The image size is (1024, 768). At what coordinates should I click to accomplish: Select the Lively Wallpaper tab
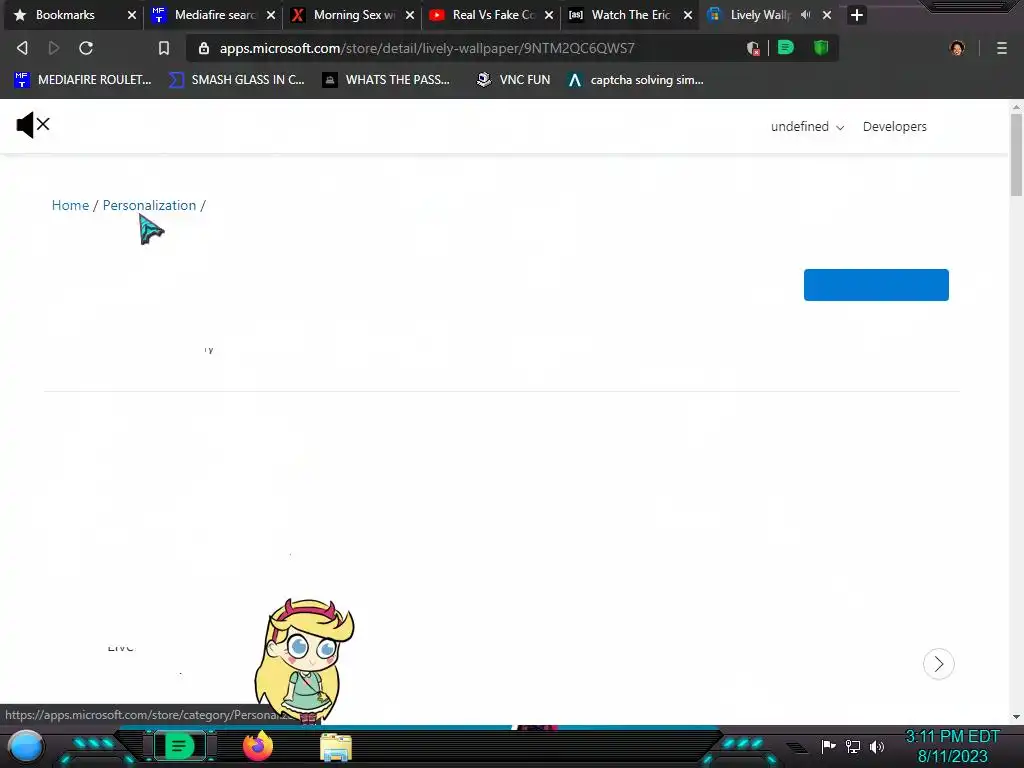760,14
